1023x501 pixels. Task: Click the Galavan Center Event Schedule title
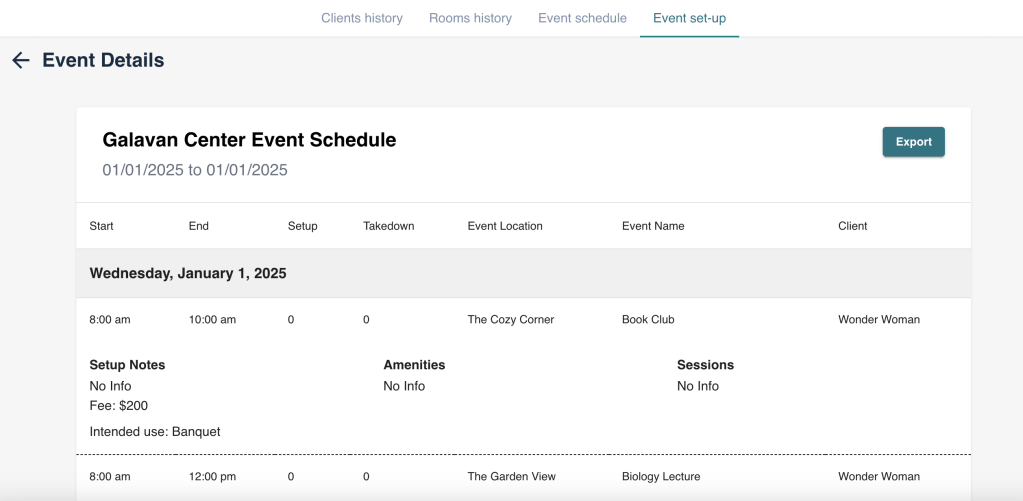(x=249, y=140)
